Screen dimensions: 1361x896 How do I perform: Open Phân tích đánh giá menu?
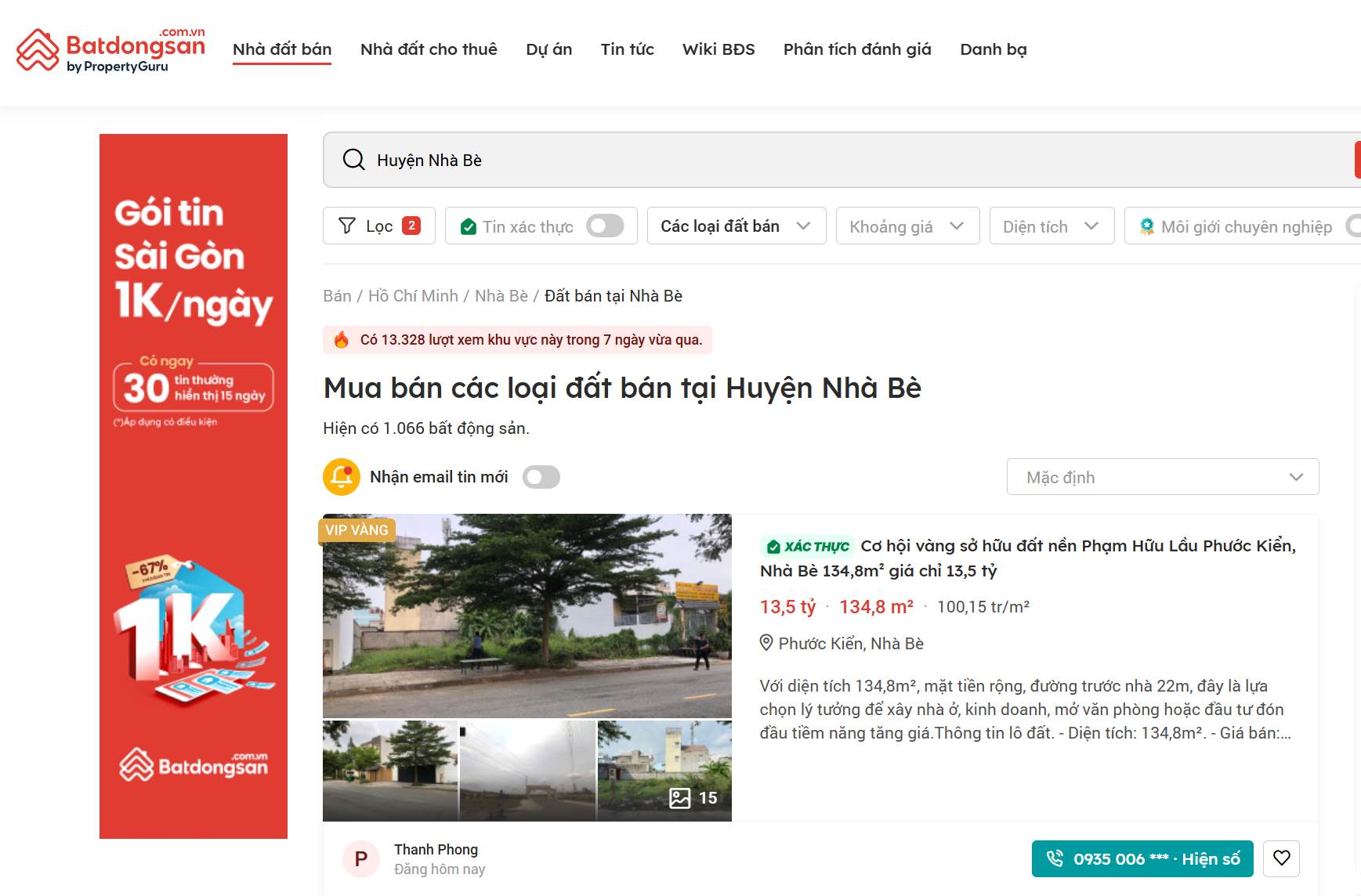[x=857, y=49]
